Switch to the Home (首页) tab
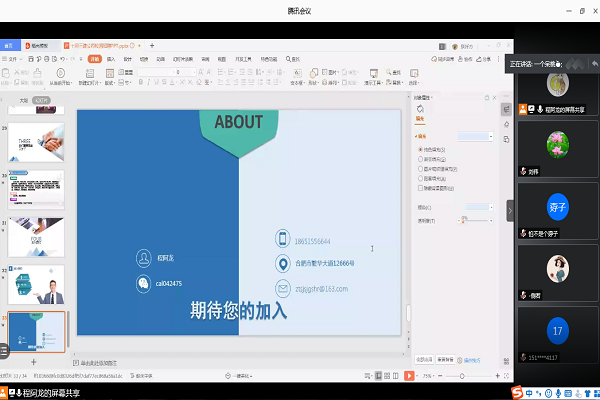The image size is (600, 400). [x=9, y=46]
